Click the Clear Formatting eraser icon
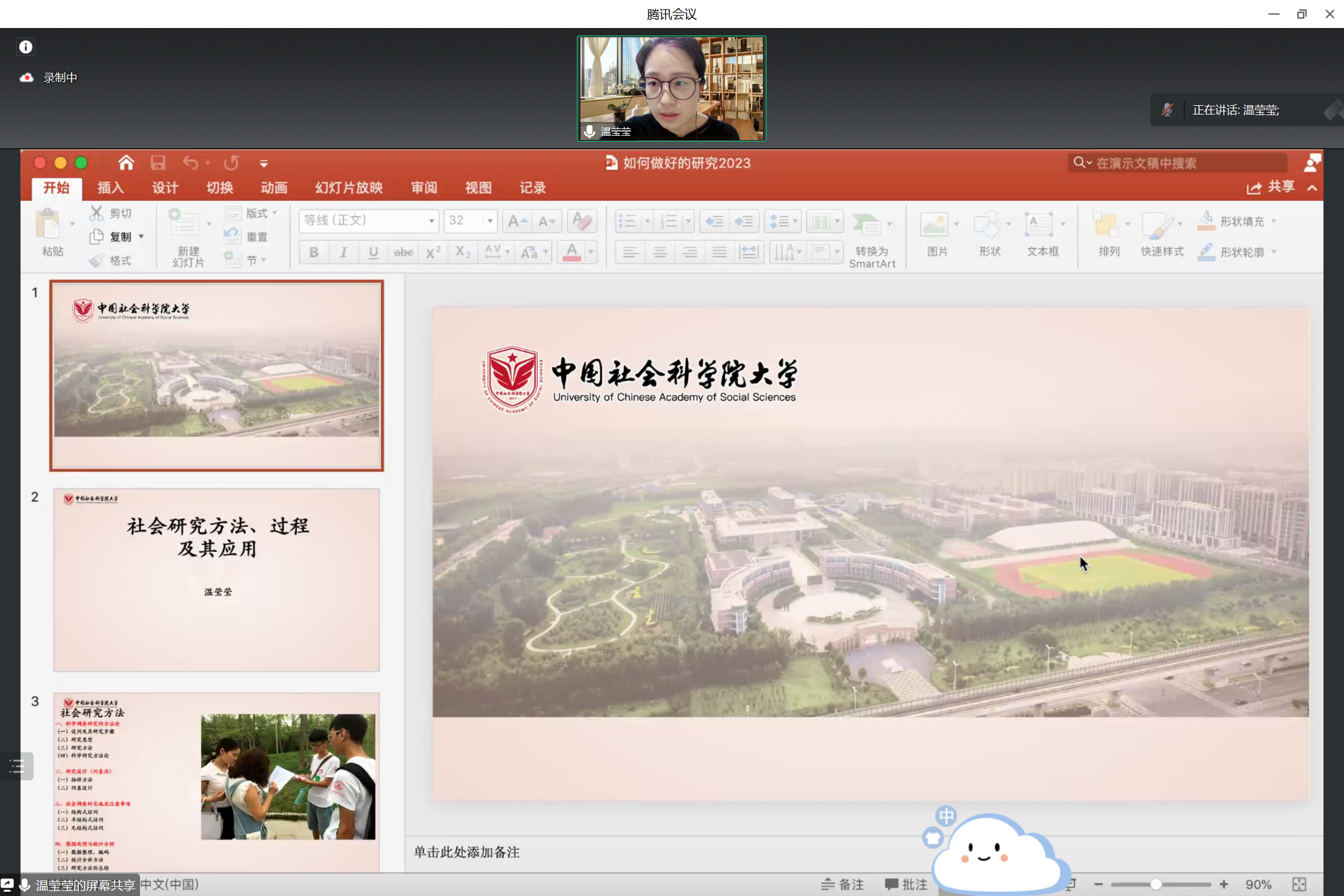This screenshot has height=896, width=1344. click(582, 221)
